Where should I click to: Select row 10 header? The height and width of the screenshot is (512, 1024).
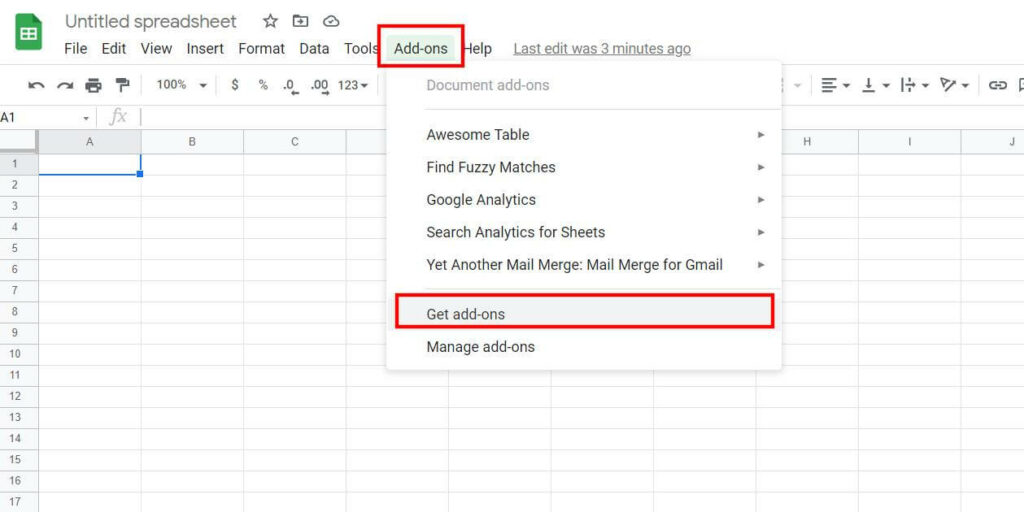(19, 354)
